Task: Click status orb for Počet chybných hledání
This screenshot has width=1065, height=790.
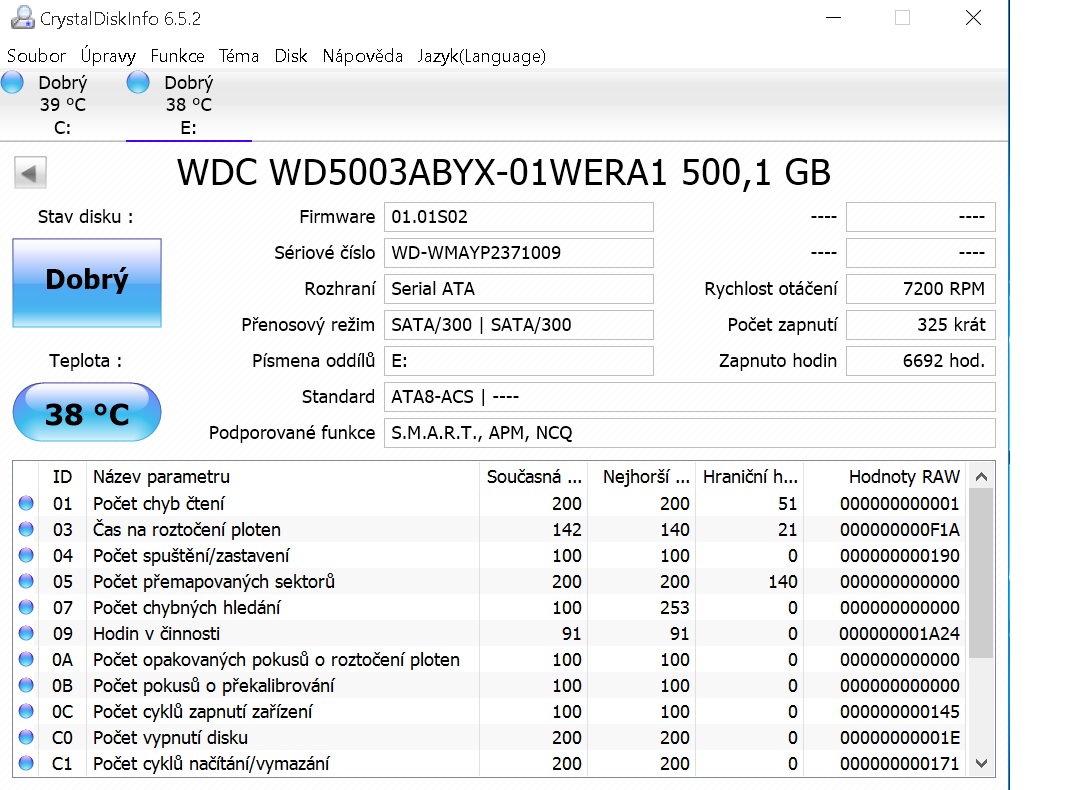Action: pyautogui.click(x=26, y=607)
